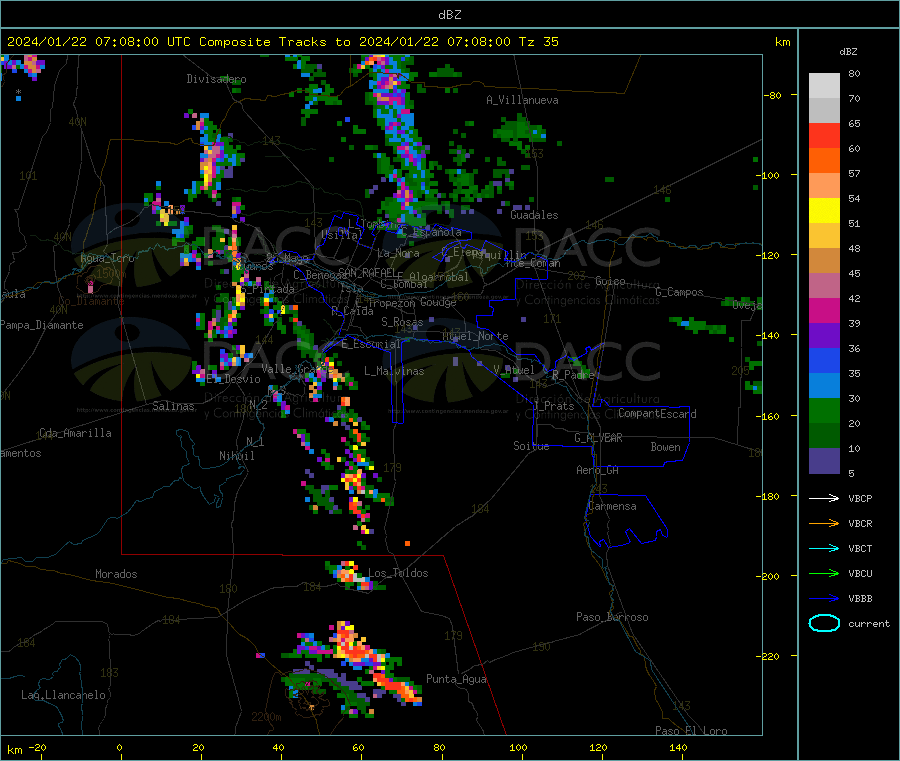
Task: Click the 'J_Prats' map label
Action: 554,406
